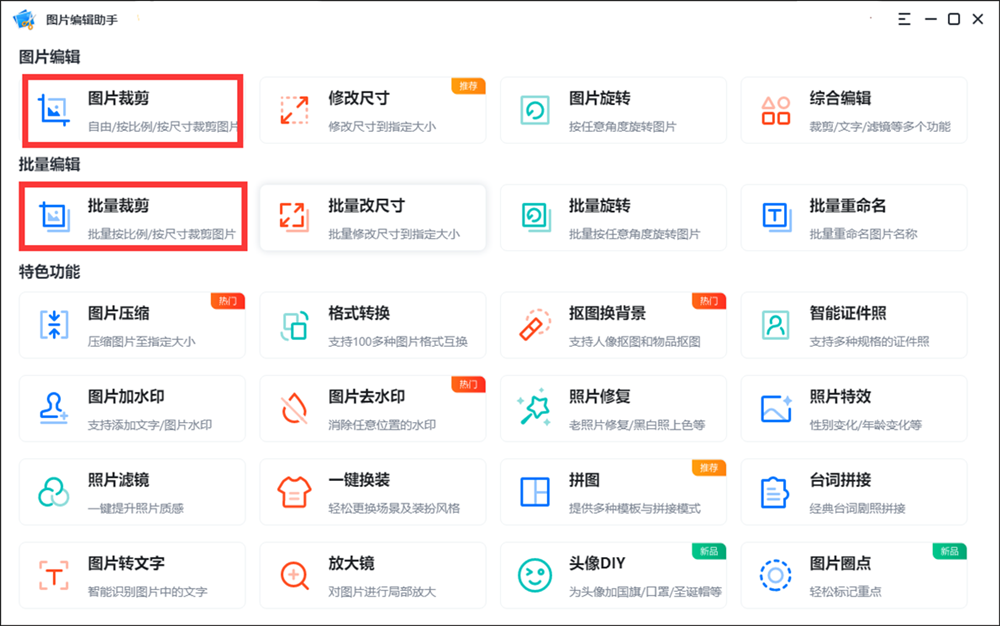Click the 图片编辑助手 app logo
Viewport: 1000px width, 626px height.
click(x=24, y=19)
